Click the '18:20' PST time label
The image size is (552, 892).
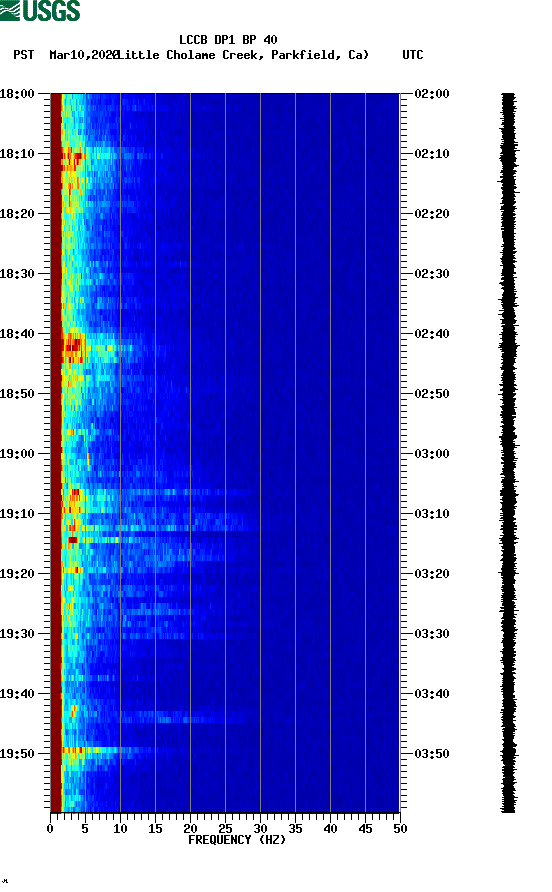(x=17, y=214)
